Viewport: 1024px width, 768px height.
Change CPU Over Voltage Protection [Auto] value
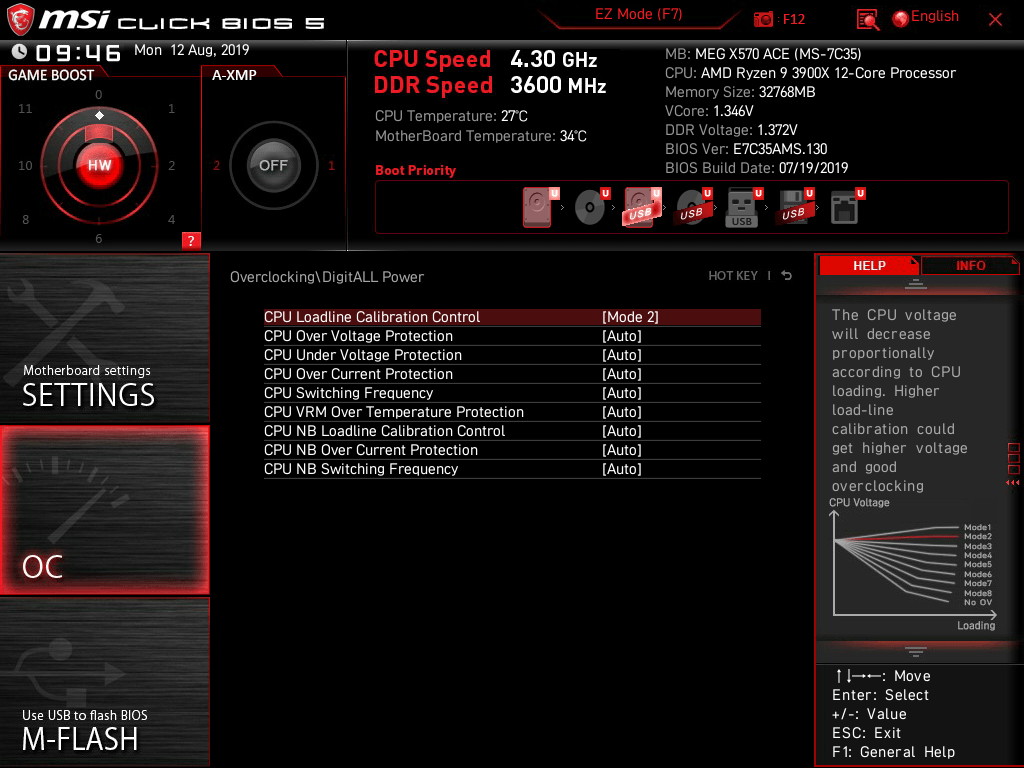tap(622, 336)
